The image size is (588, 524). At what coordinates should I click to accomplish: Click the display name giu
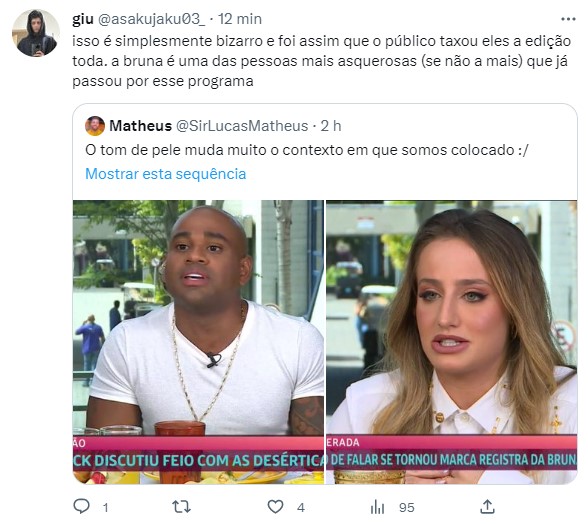tap(83, 19)
